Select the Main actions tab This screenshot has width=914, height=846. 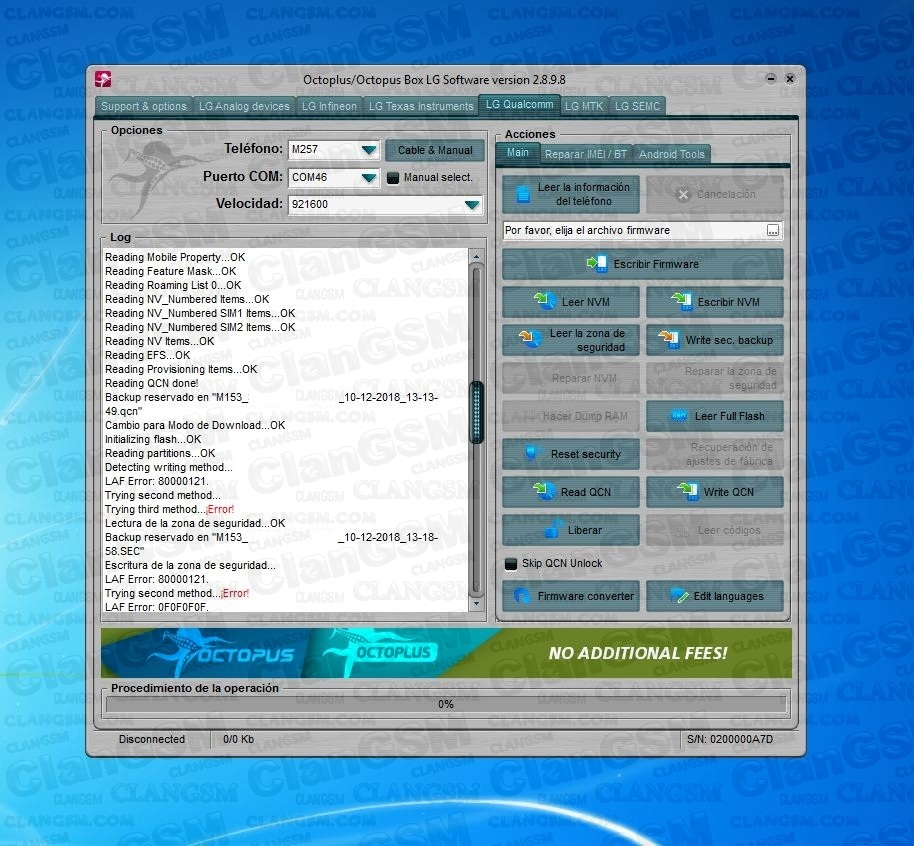click(517, 153)
